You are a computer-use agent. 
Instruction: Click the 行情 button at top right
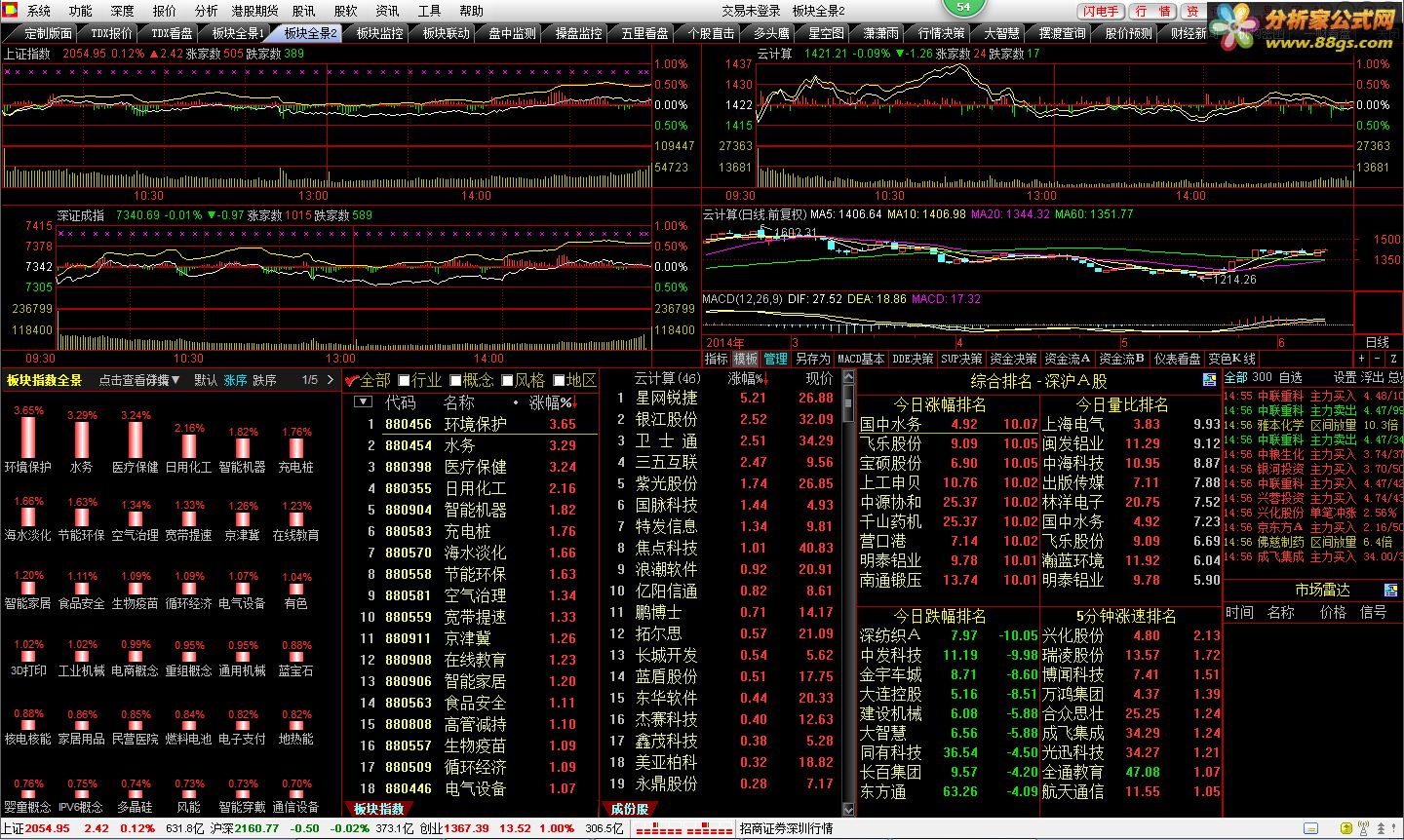click(1153, 11)
